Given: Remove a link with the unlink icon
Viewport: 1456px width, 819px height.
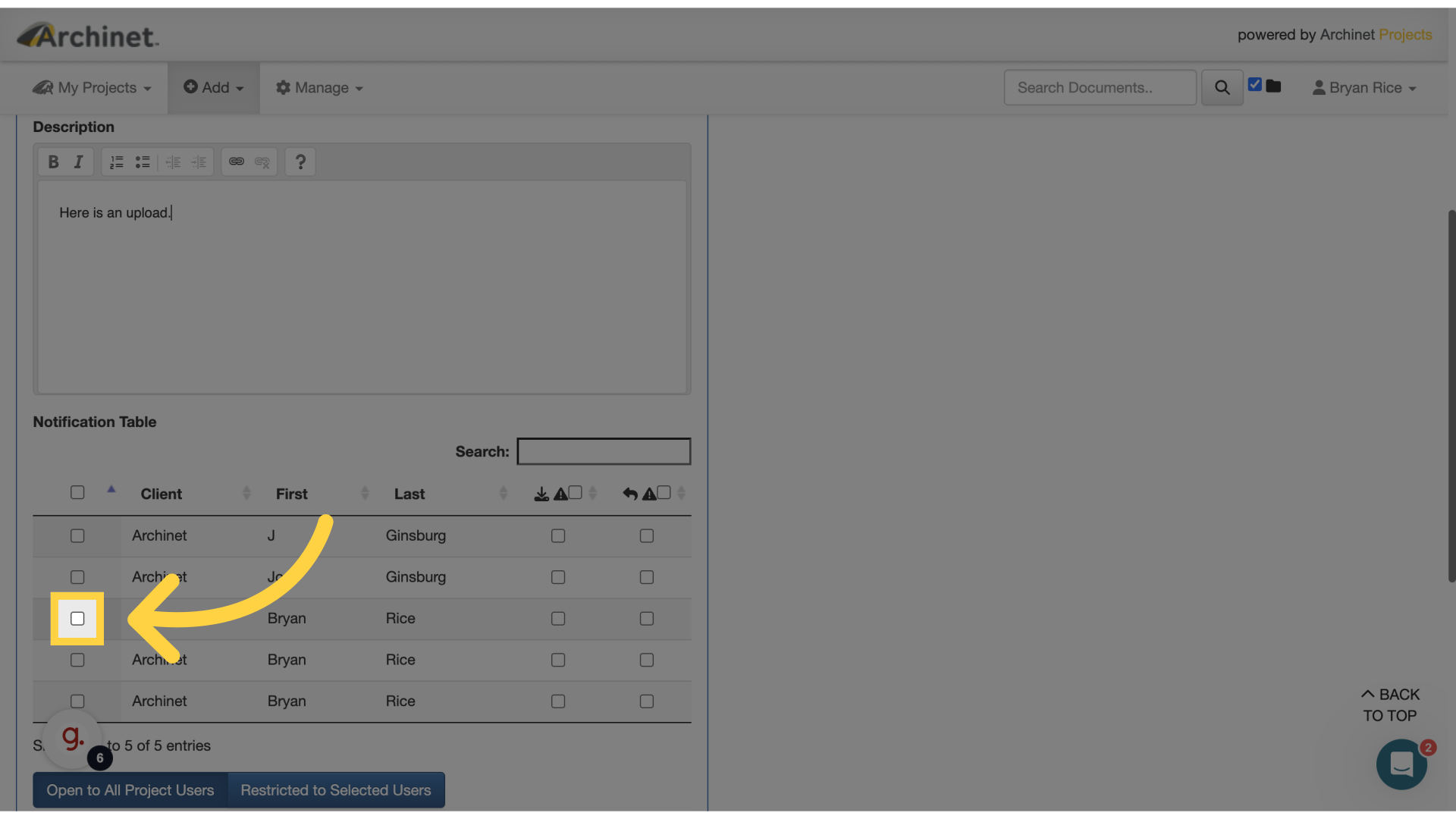Looking at the screenshot, I should 262,162.
